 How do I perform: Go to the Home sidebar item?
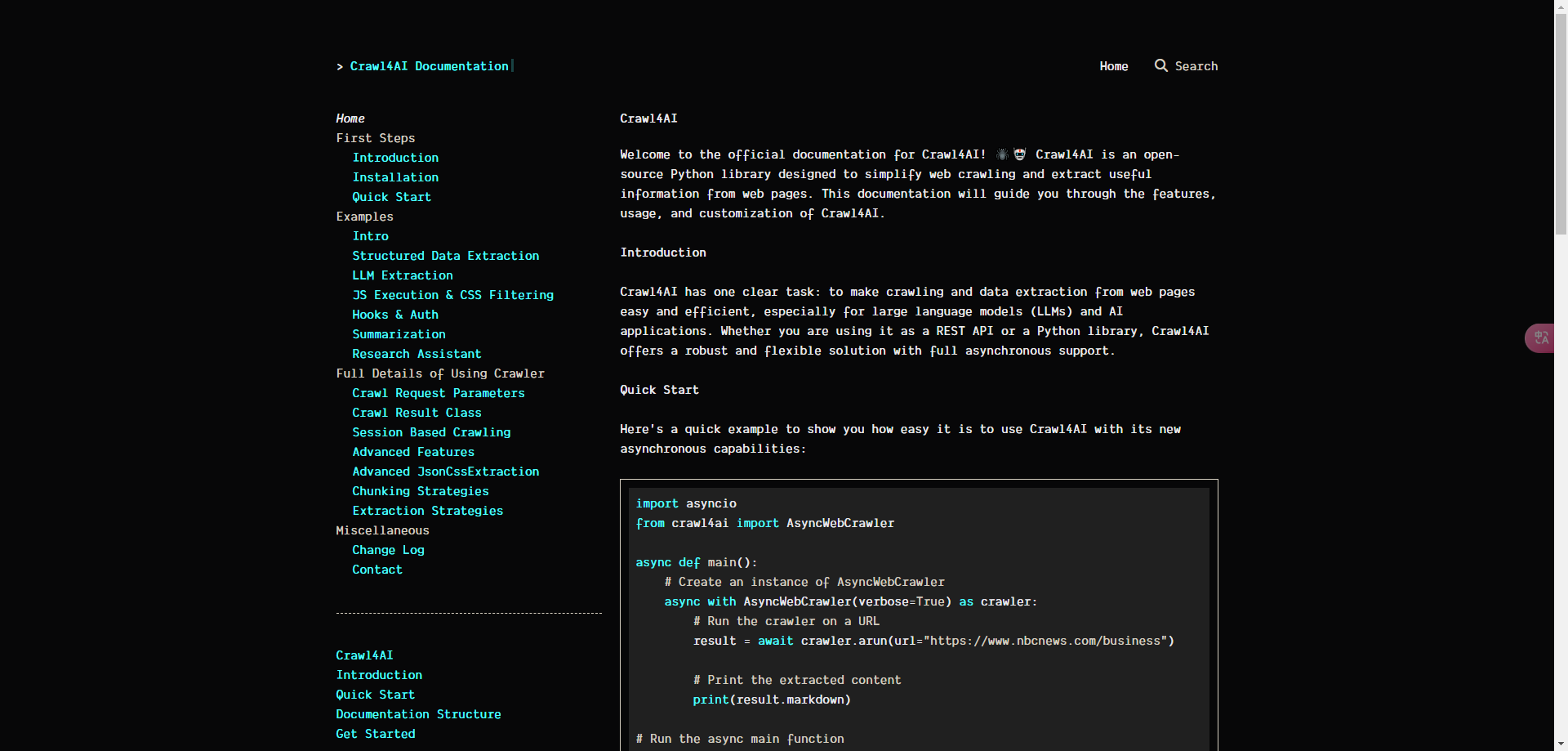click(x=350, y=118)
